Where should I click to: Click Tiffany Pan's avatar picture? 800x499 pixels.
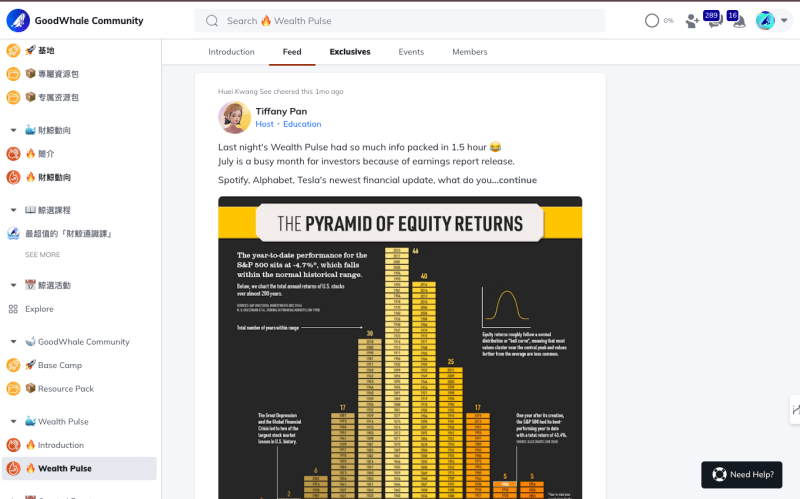click(235, 117)
